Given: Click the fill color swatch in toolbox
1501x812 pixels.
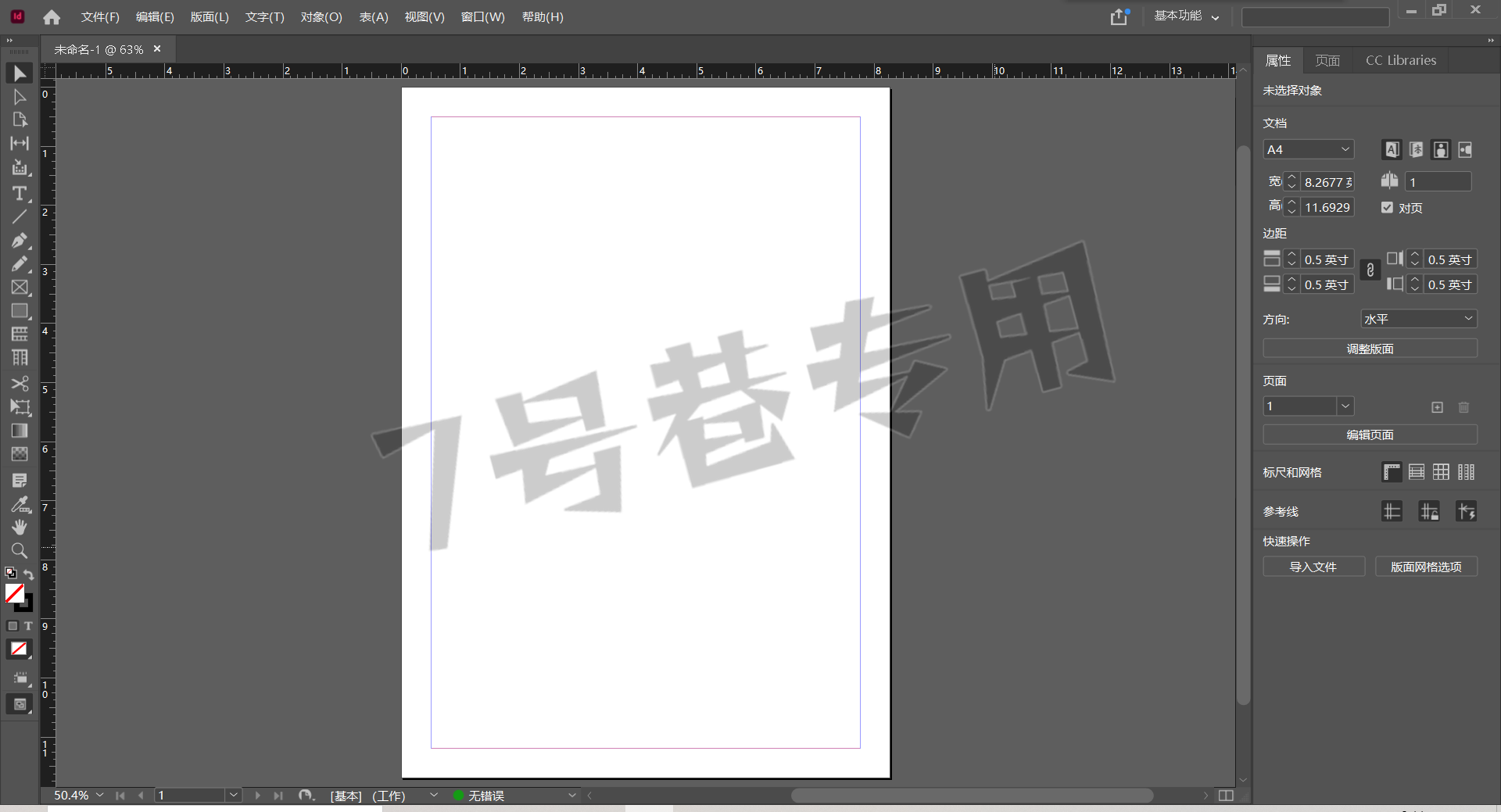Looking at the screenshot, I should pyautogui.click(x=14, y=593).
